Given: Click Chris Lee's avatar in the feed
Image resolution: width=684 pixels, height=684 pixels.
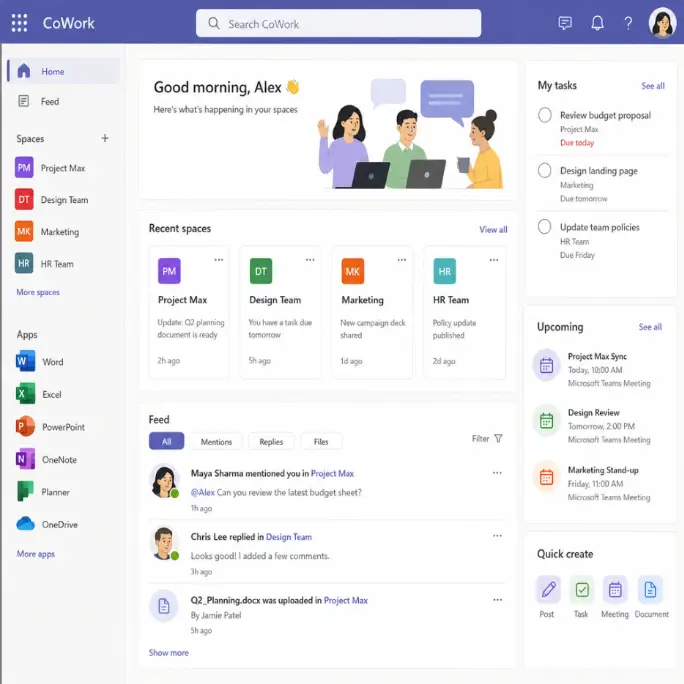Looking at the screenshot, I should 164,544.
